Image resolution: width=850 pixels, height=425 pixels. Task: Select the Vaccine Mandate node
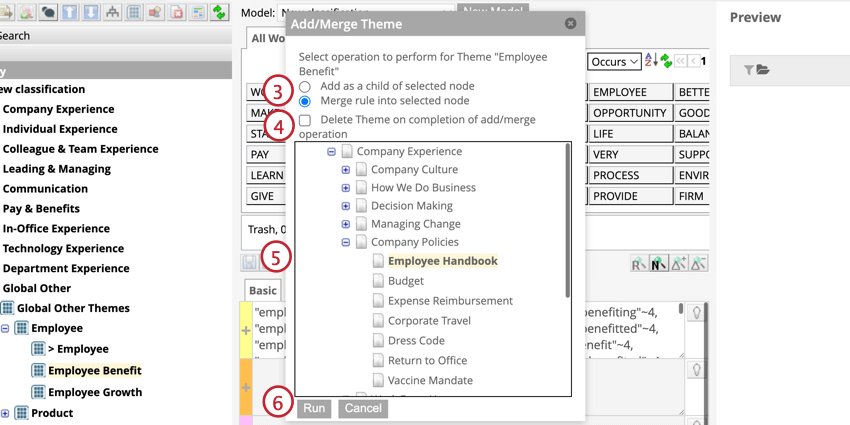coord(430,381)
